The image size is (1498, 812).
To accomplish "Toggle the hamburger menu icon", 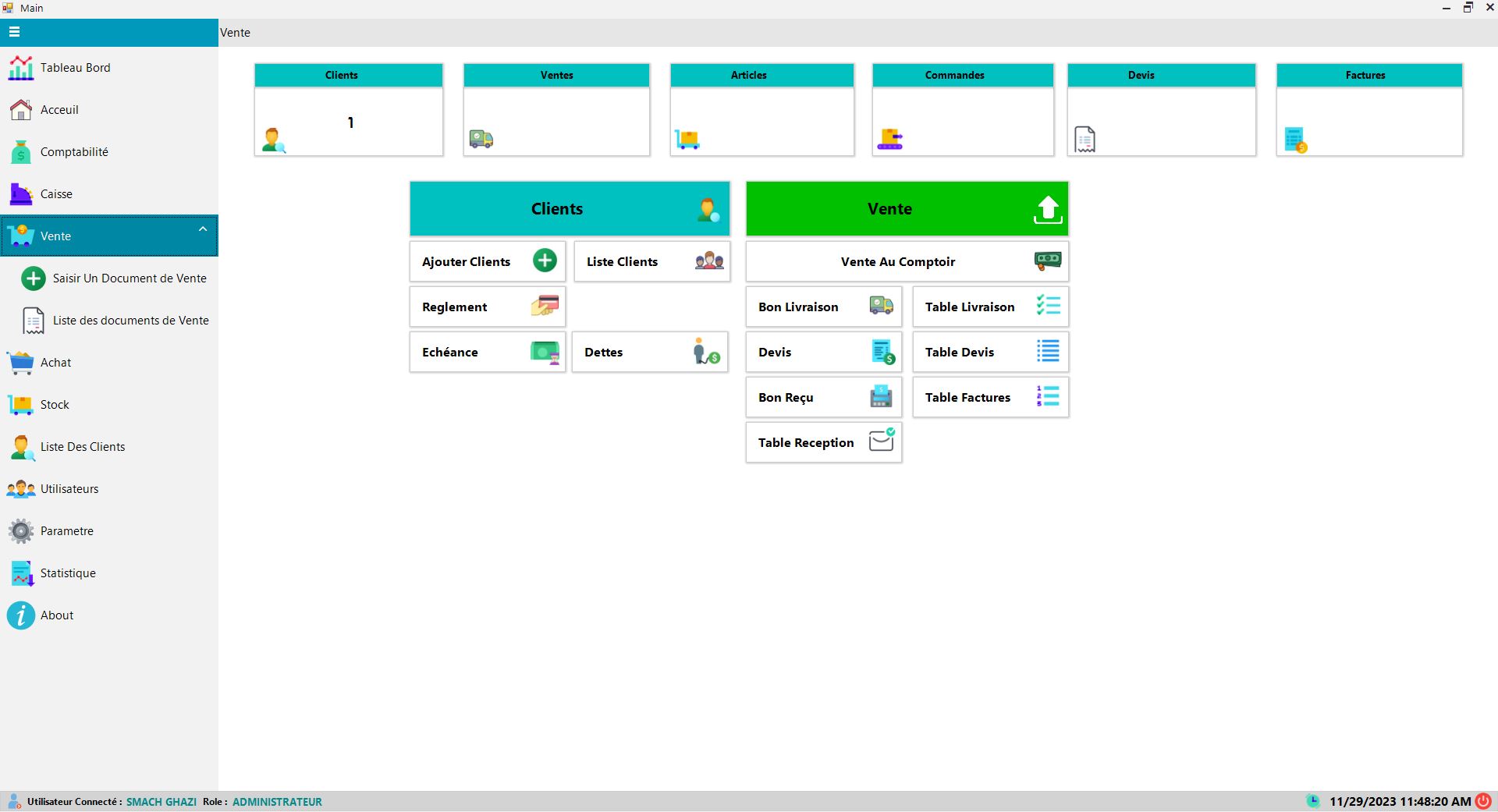I will [14, 32].
